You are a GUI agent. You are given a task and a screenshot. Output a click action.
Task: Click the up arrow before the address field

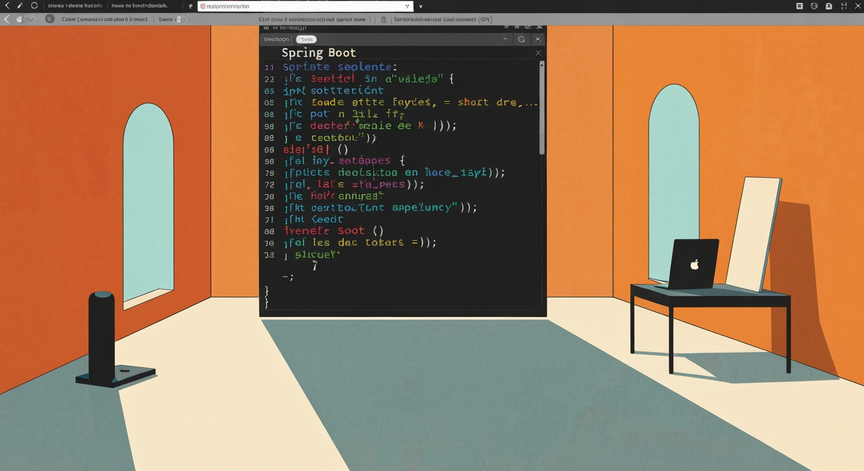[191, 6]
